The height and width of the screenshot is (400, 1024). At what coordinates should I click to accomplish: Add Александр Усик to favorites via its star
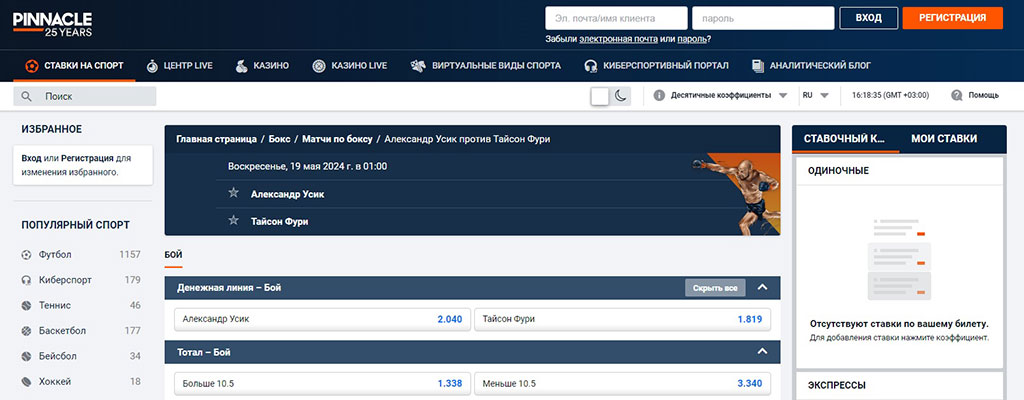pyautogui.click(x=234, y=193)
